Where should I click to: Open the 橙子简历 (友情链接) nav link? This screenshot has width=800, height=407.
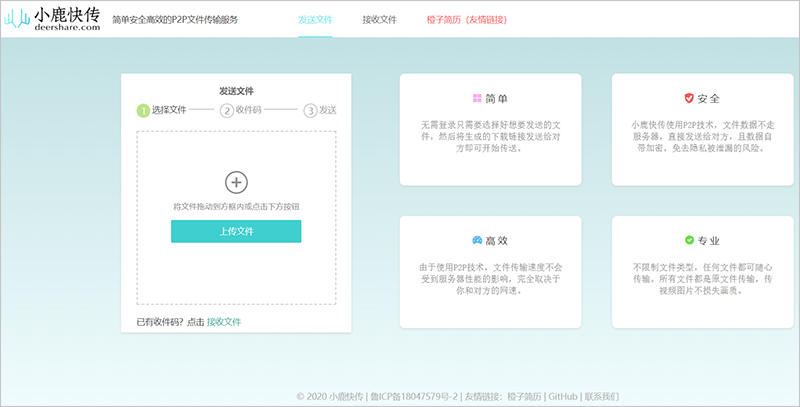467,20
